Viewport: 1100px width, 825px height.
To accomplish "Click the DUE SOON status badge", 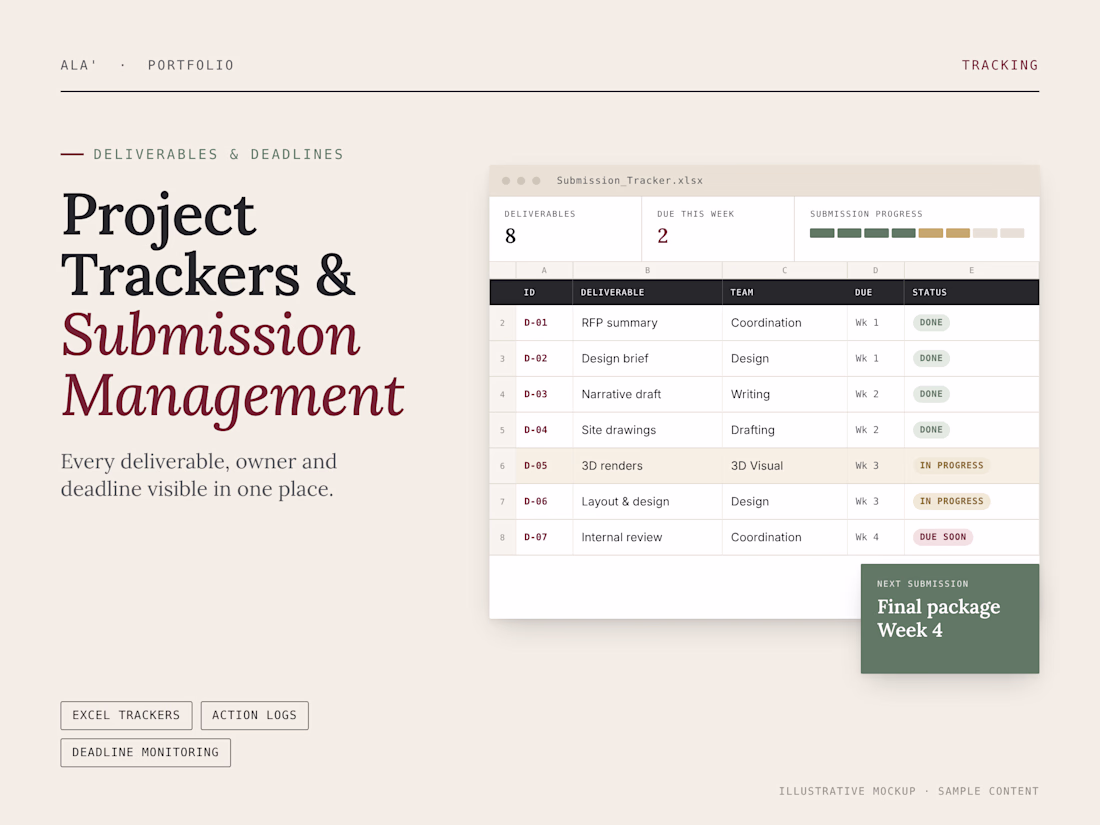I will [x=943, y=537].
